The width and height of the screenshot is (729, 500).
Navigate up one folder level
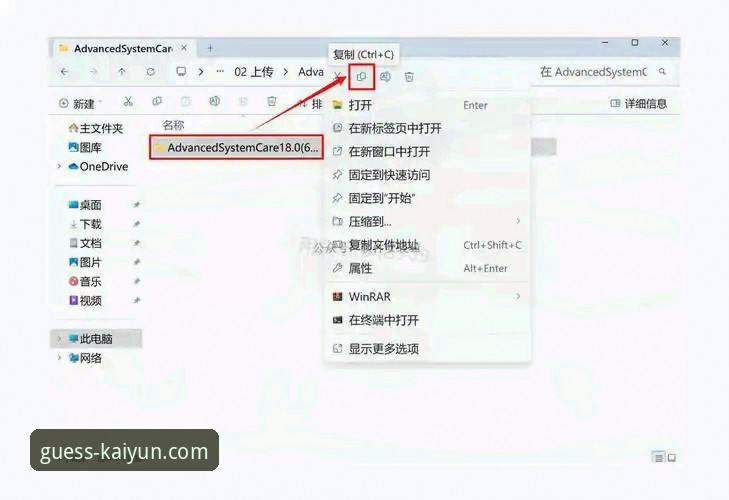(x=122, y=72)
